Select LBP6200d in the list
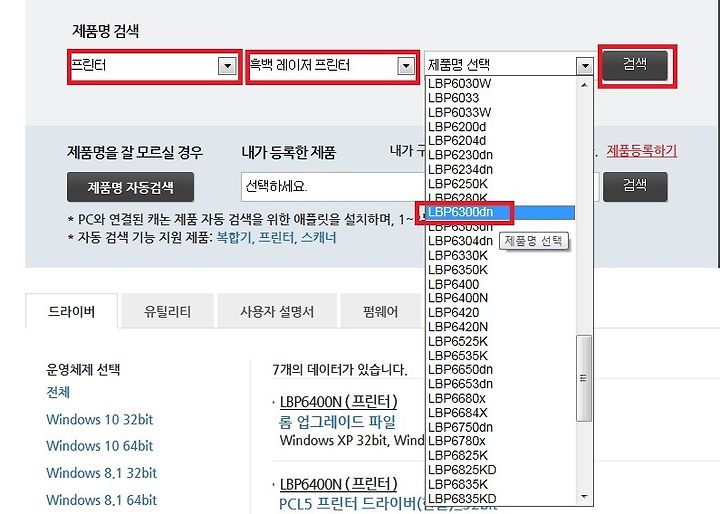The image size is (720, 514). tap(501, 126)
